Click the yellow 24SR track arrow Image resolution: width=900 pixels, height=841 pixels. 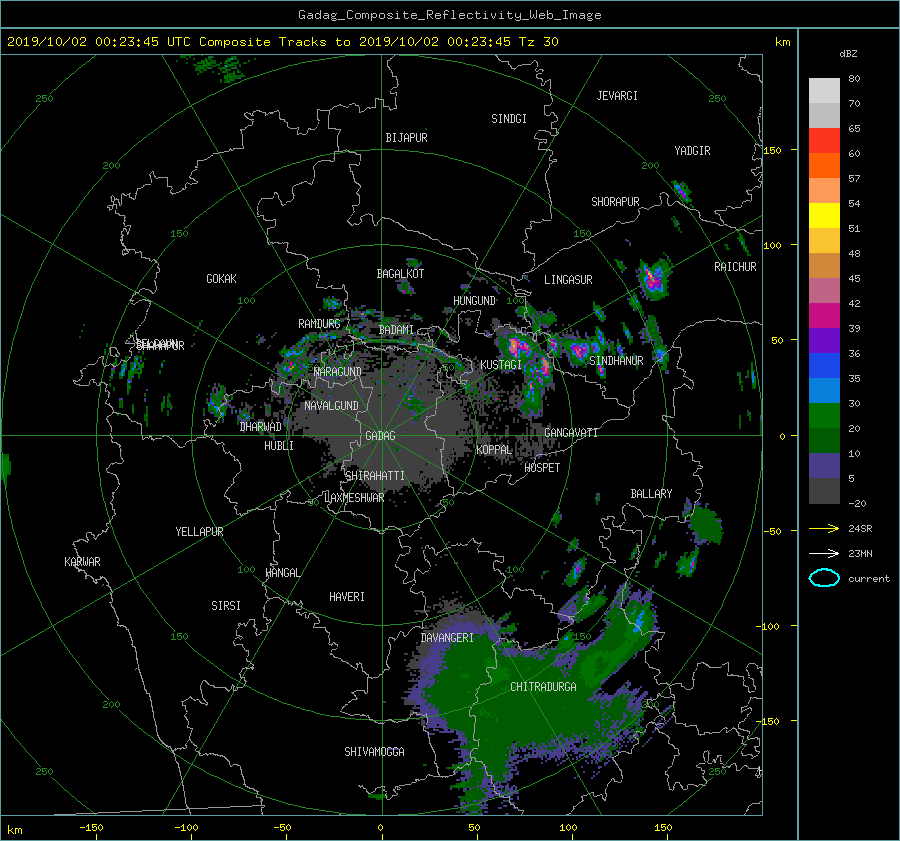click(x=824, y=529)
